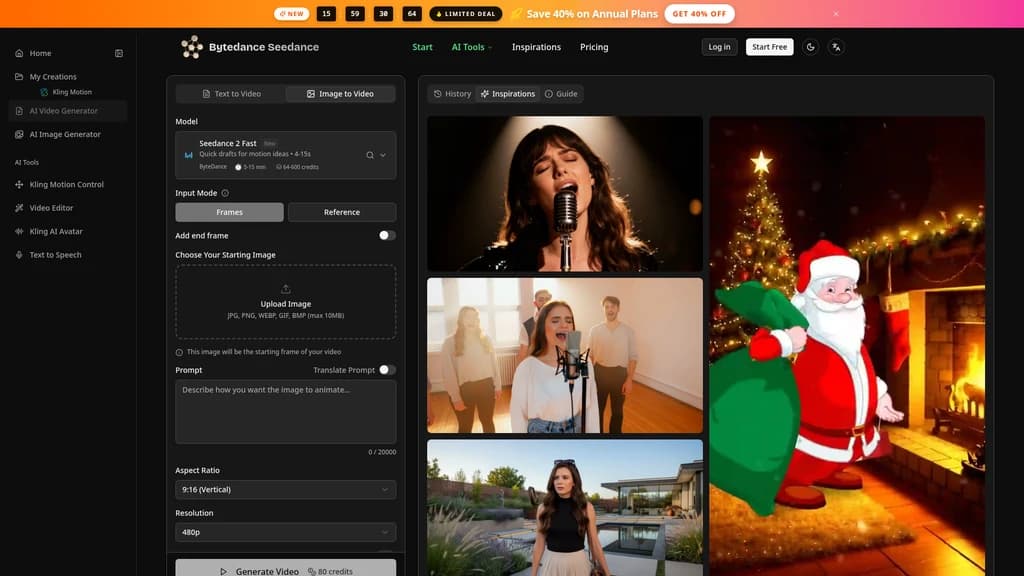This screenshot has height=576, width=1024.
Task: Click the Upload Image drop area
Action: 285,302
